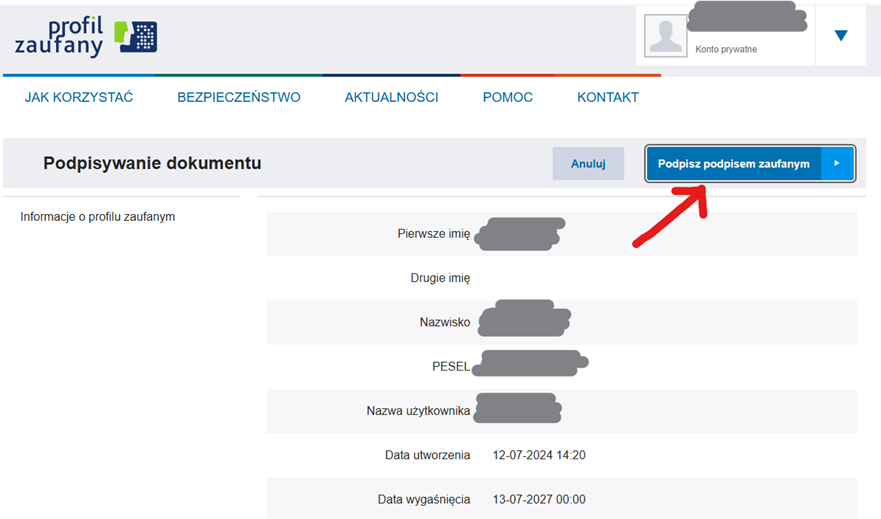Select the Pierwsze imię field label
Image resolution: width=881 pixels, height=519 pixels.
tap(433, 234)
